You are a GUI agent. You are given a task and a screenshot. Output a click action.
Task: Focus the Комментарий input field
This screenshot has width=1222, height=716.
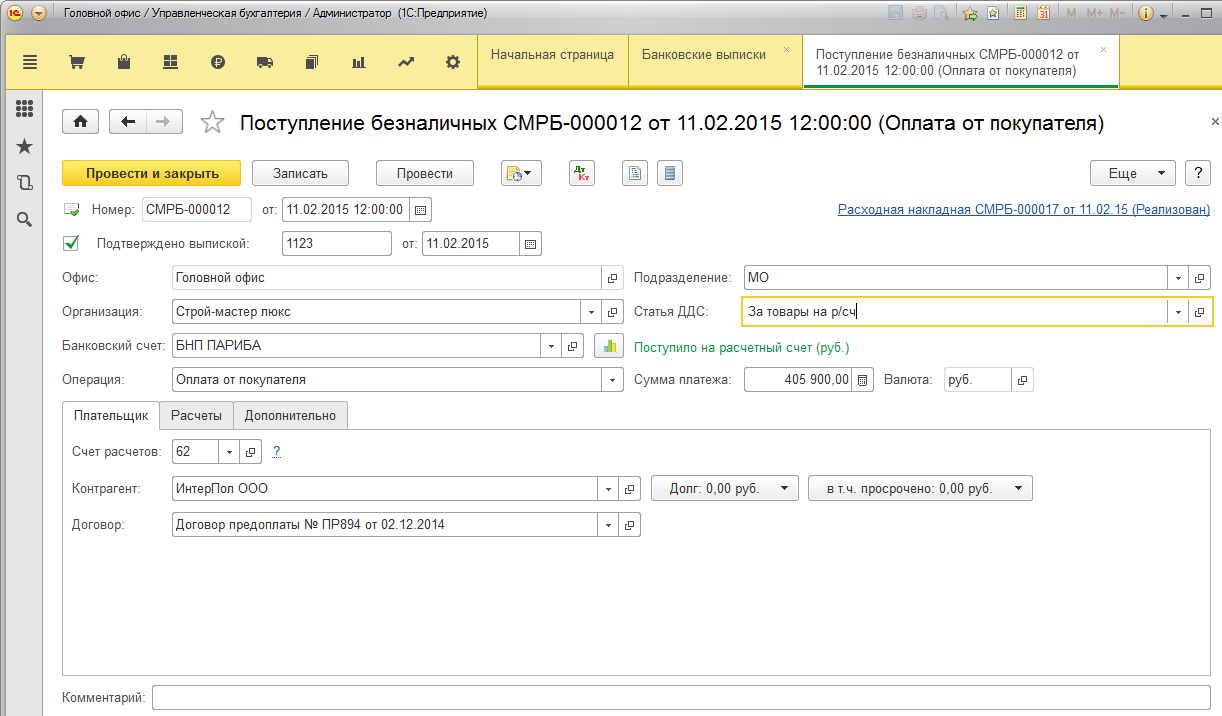click(681, 697)
